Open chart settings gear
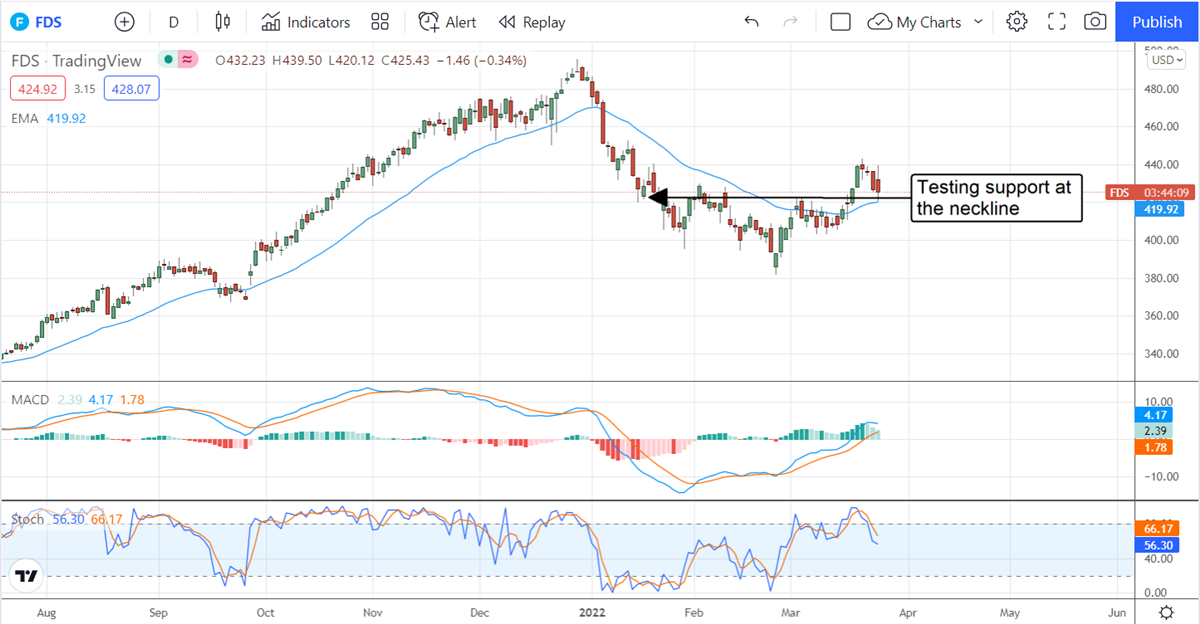 (x=1017, y=22)
